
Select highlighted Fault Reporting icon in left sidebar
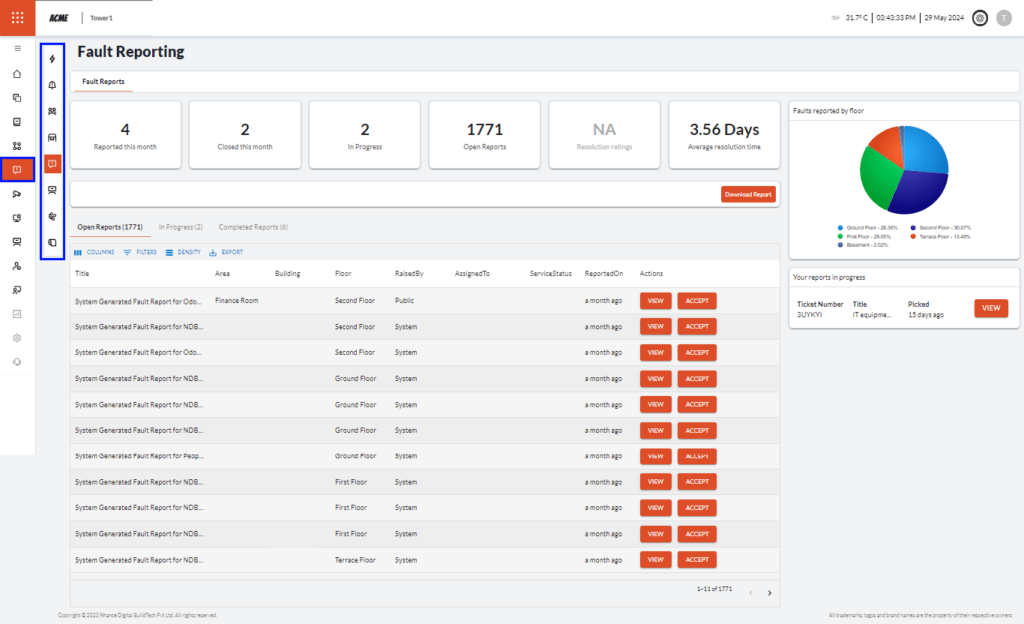coord(17,170)
